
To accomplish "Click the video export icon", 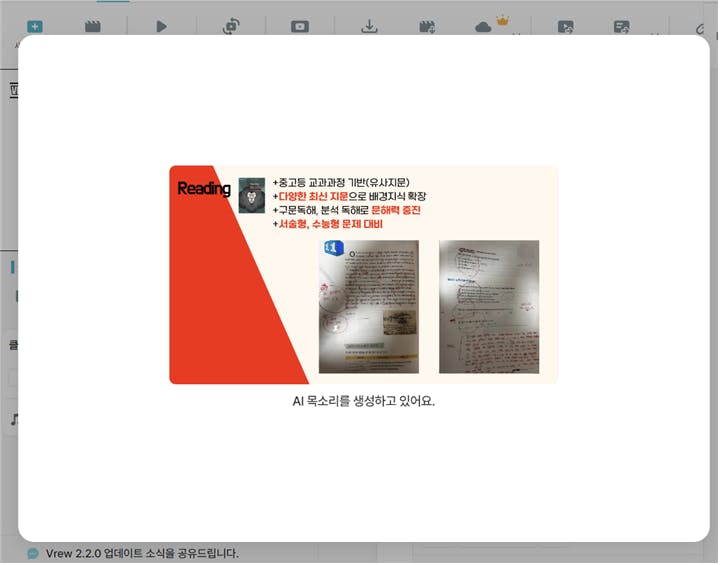I will point(566,27).
